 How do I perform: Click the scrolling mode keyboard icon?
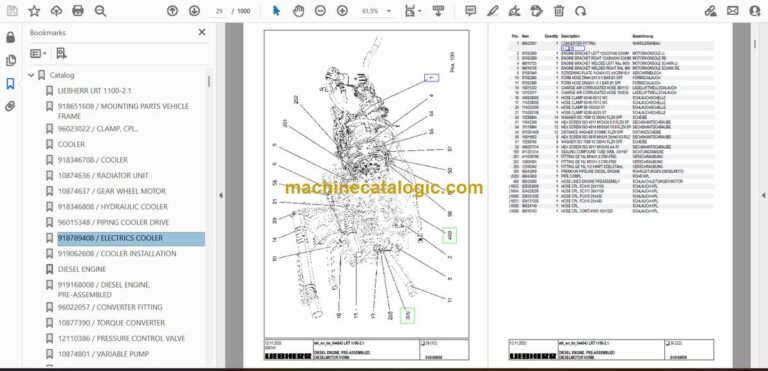click(x=438, y=11)
